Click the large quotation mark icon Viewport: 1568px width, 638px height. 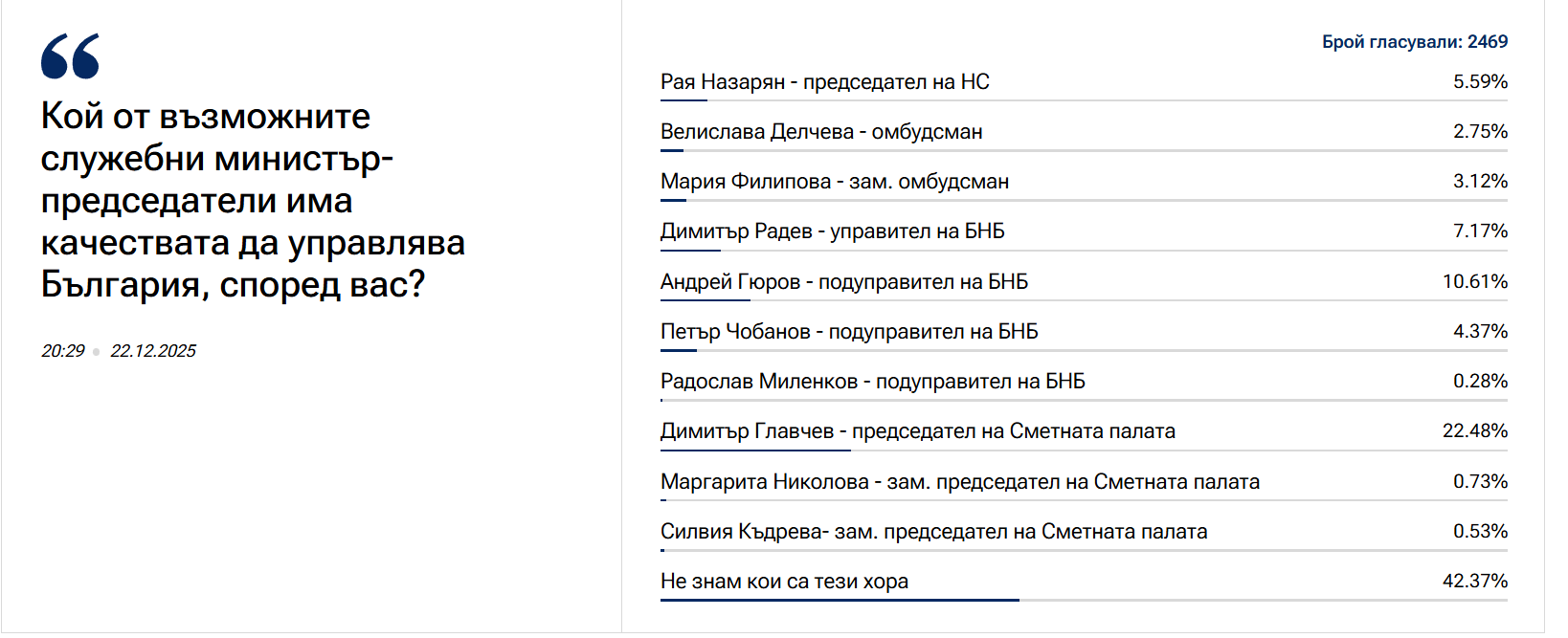pyautogui.click(x=70, y=56)
